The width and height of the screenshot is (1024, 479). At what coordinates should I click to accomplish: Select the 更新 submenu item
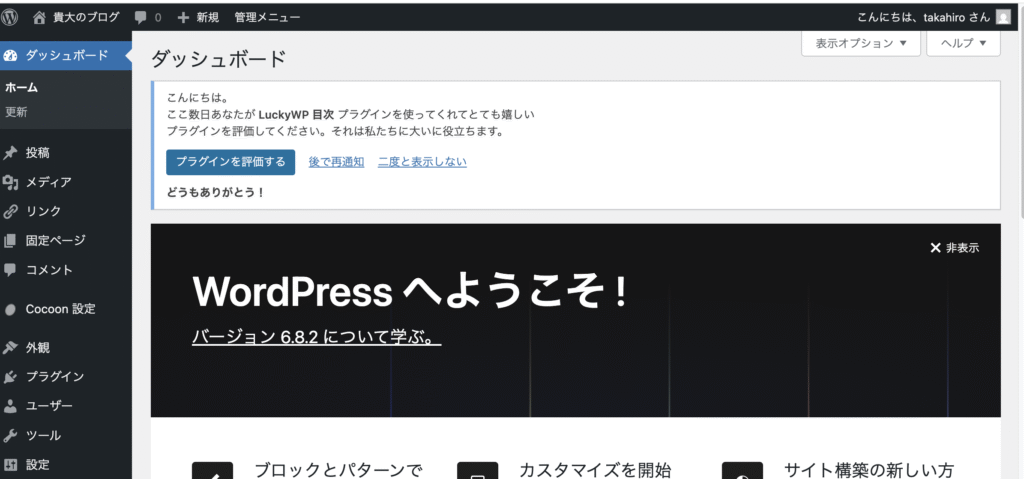coord(16,112)
